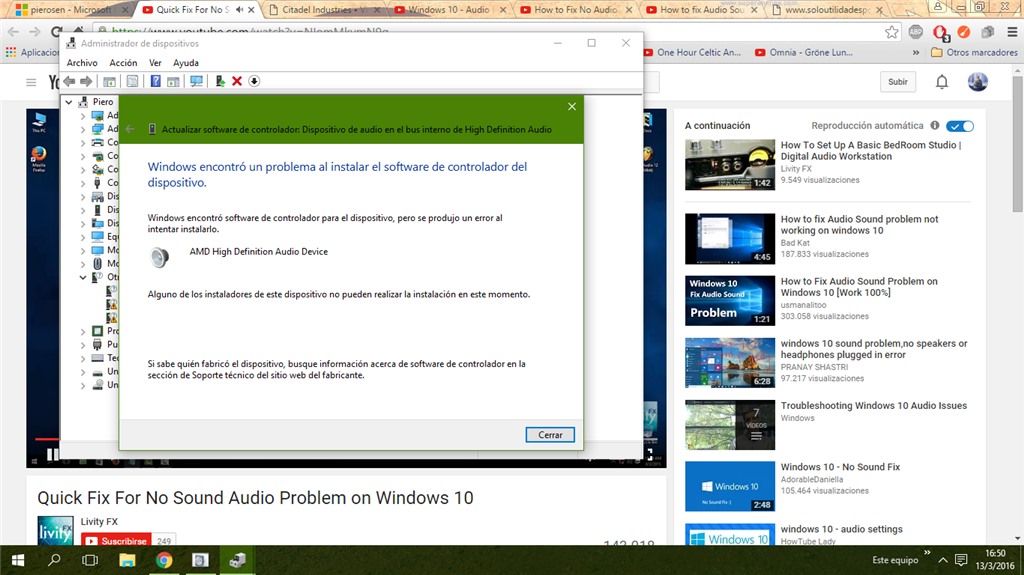Click the AMD audio device speaker icon
This screenshot has height=575, width=1024.
click(x=159, y=257)
